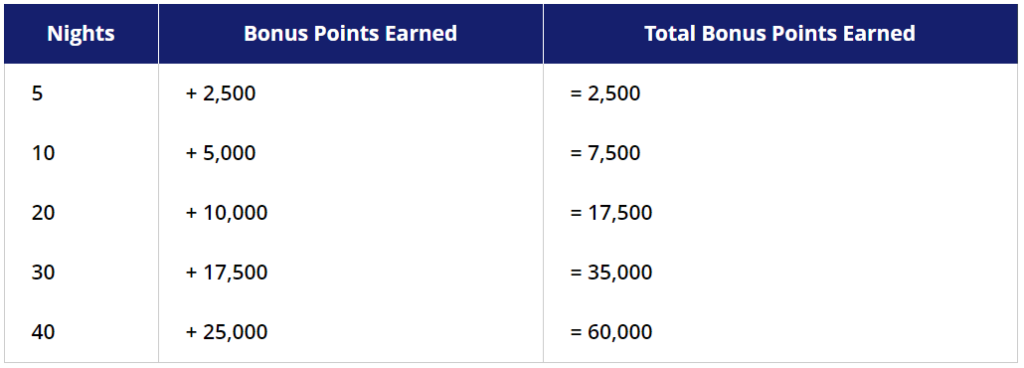
Task: Click the = 7,500 total value
Action: coord(605,153)
